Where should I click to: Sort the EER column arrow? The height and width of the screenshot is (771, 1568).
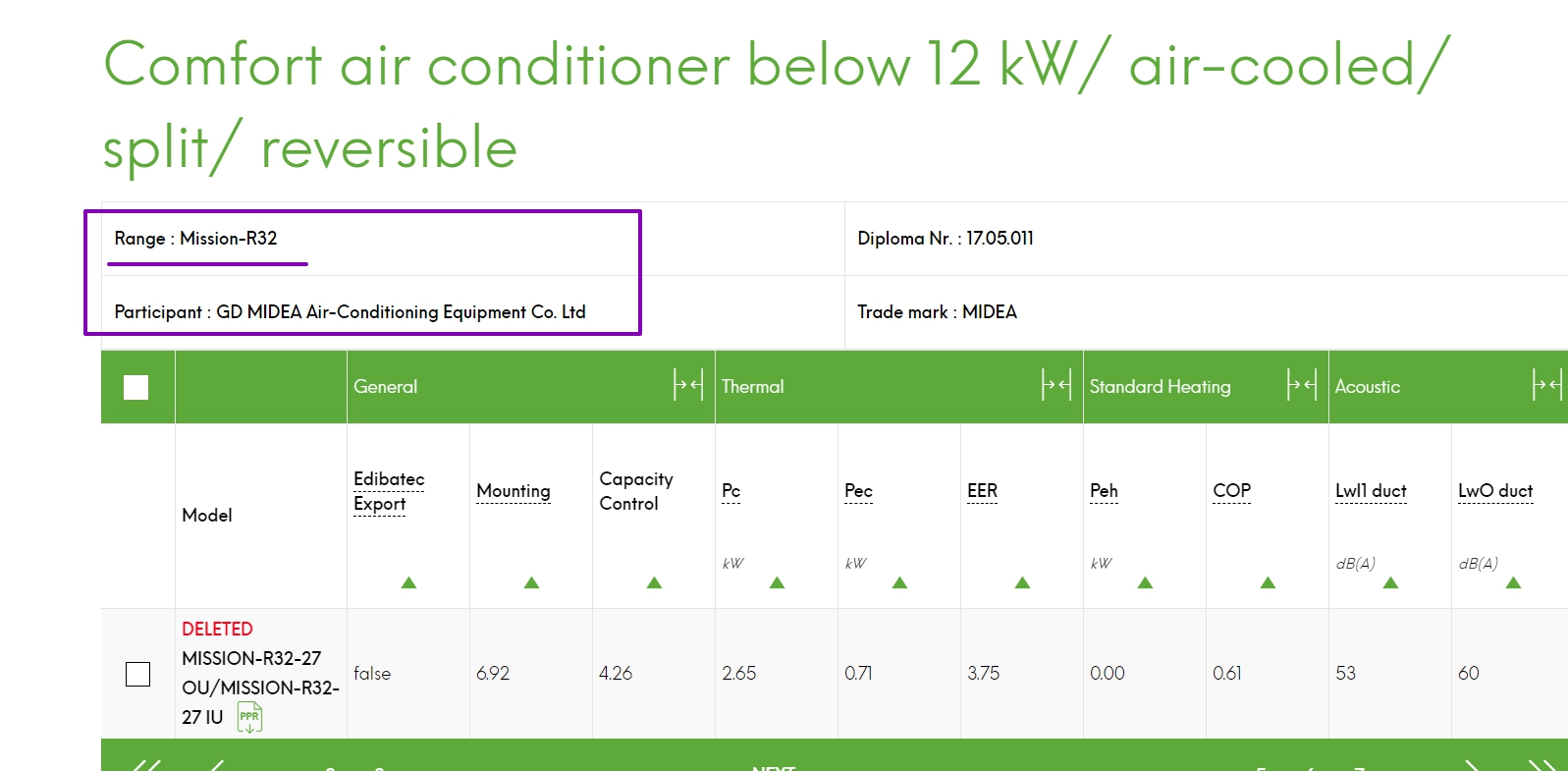(x=1023, y=582)
